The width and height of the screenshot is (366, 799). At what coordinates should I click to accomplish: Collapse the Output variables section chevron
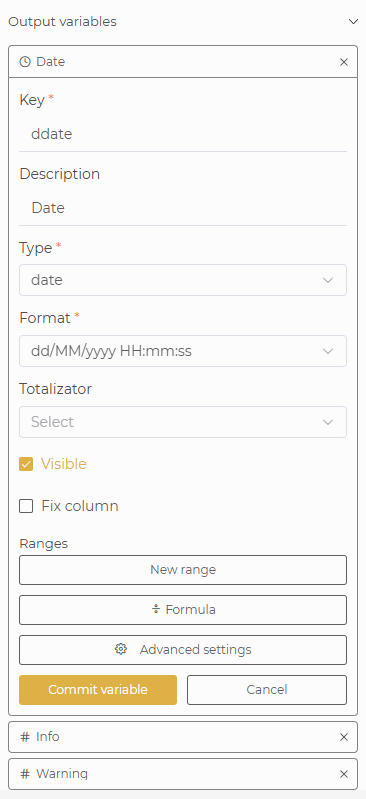pyautogui.click(x=353, y=21)
